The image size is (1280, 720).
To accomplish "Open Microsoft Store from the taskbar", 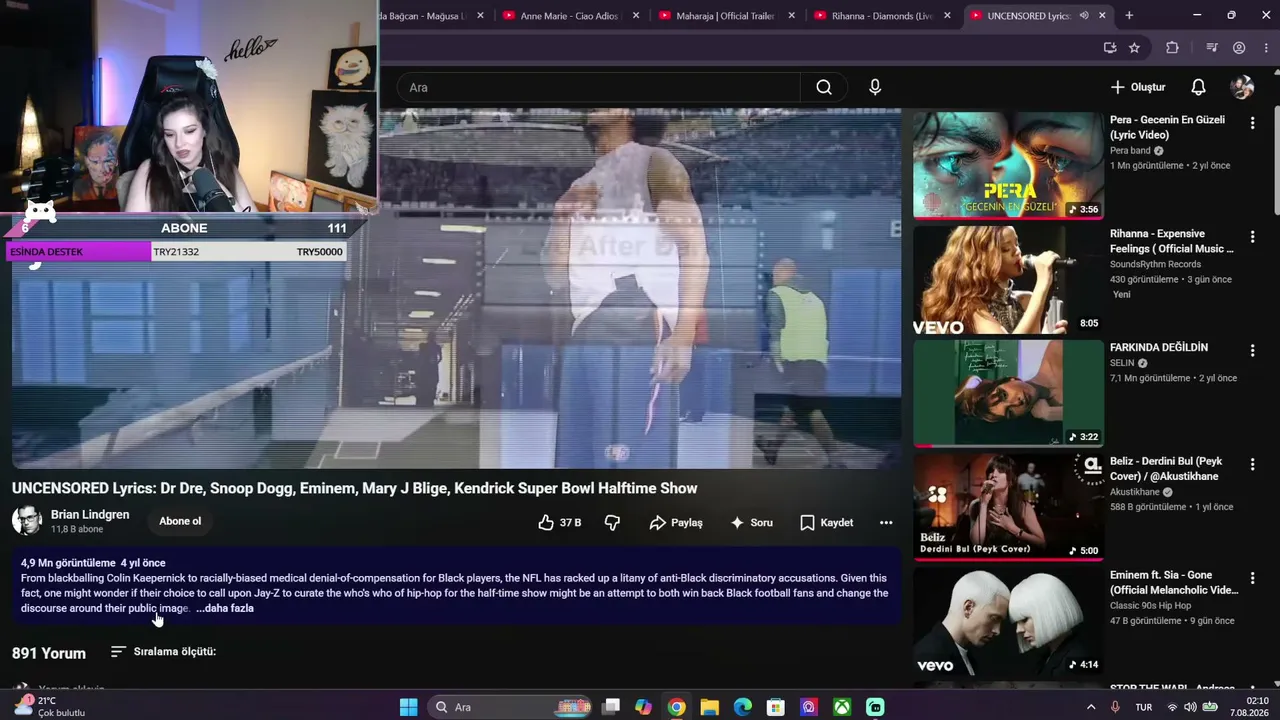I will 776,707.
